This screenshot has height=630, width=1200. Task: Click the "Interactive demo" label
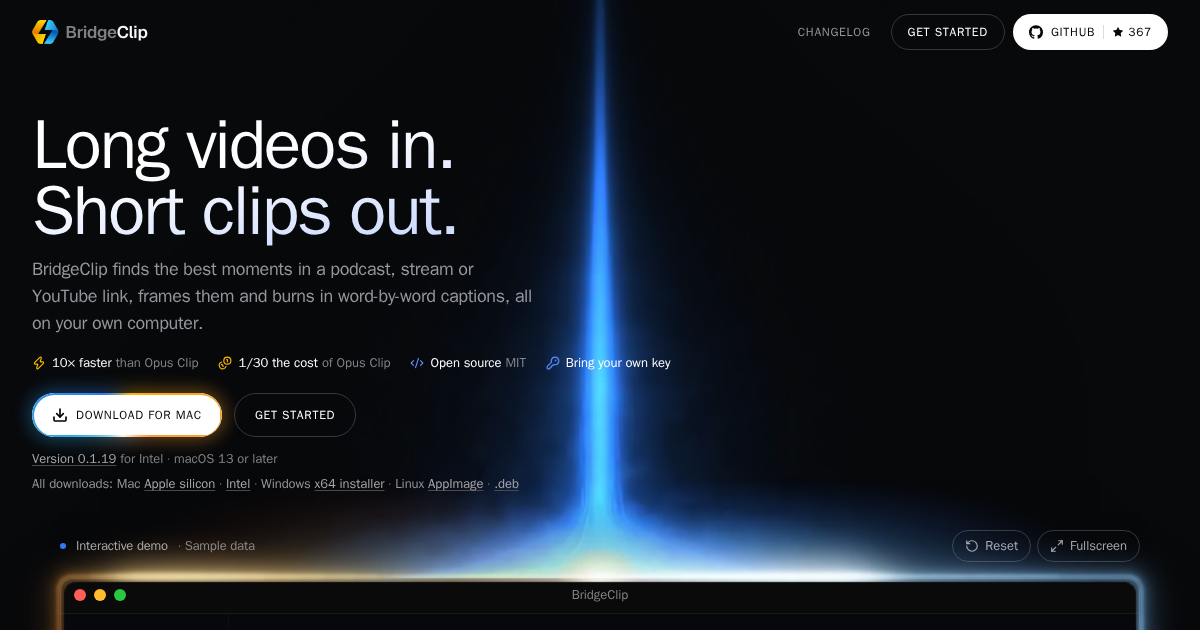click(x=122, y=546)
